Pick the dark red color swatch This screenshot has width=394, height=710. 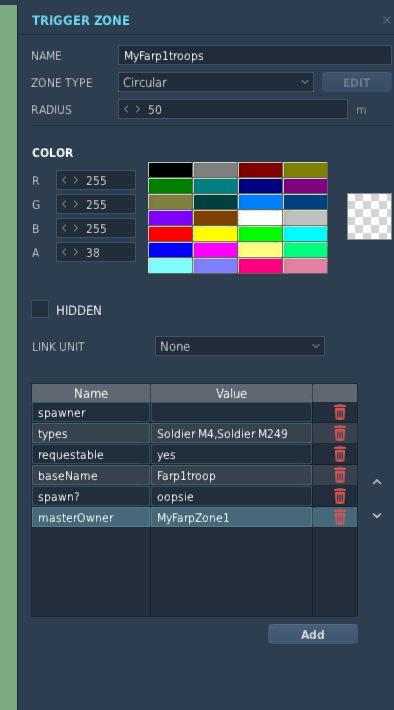(260, 170)
